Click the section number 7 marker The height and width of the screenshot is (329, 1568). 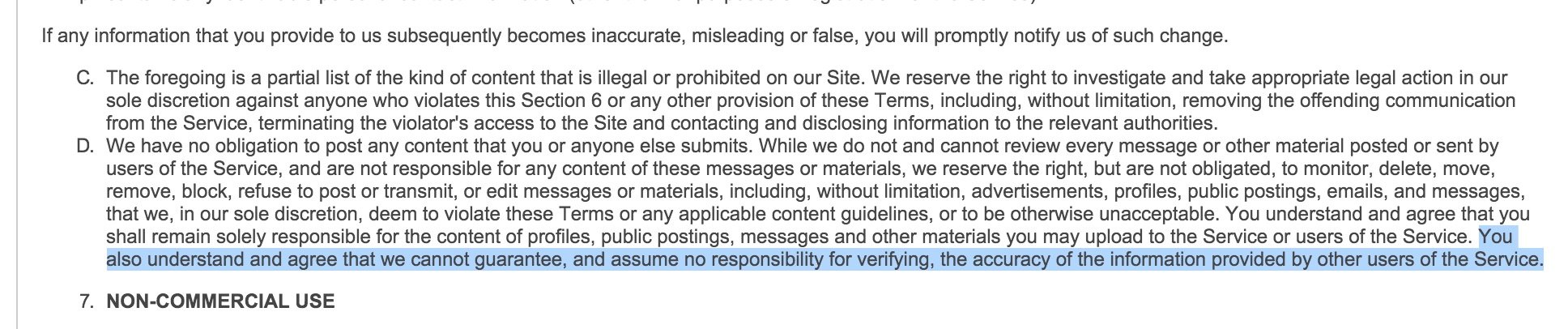pyautogui.click(x=87, y=301)
